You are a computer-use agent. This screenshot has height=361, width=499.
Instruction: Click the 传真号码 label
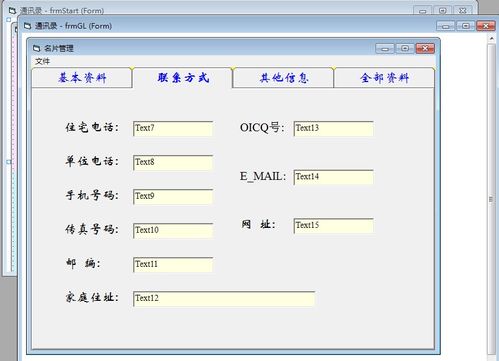coord(92,229)
